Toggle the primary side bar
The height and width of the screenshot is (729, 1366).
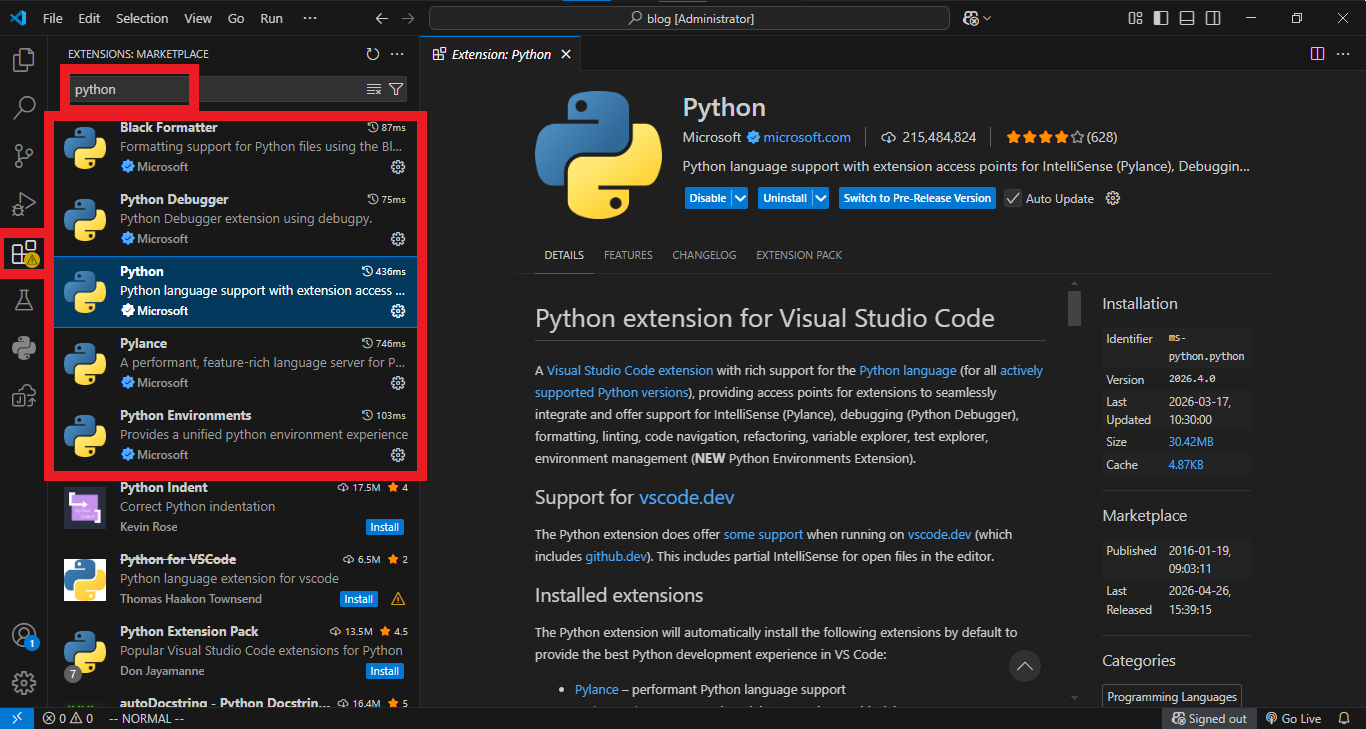tap(1161, 18)
